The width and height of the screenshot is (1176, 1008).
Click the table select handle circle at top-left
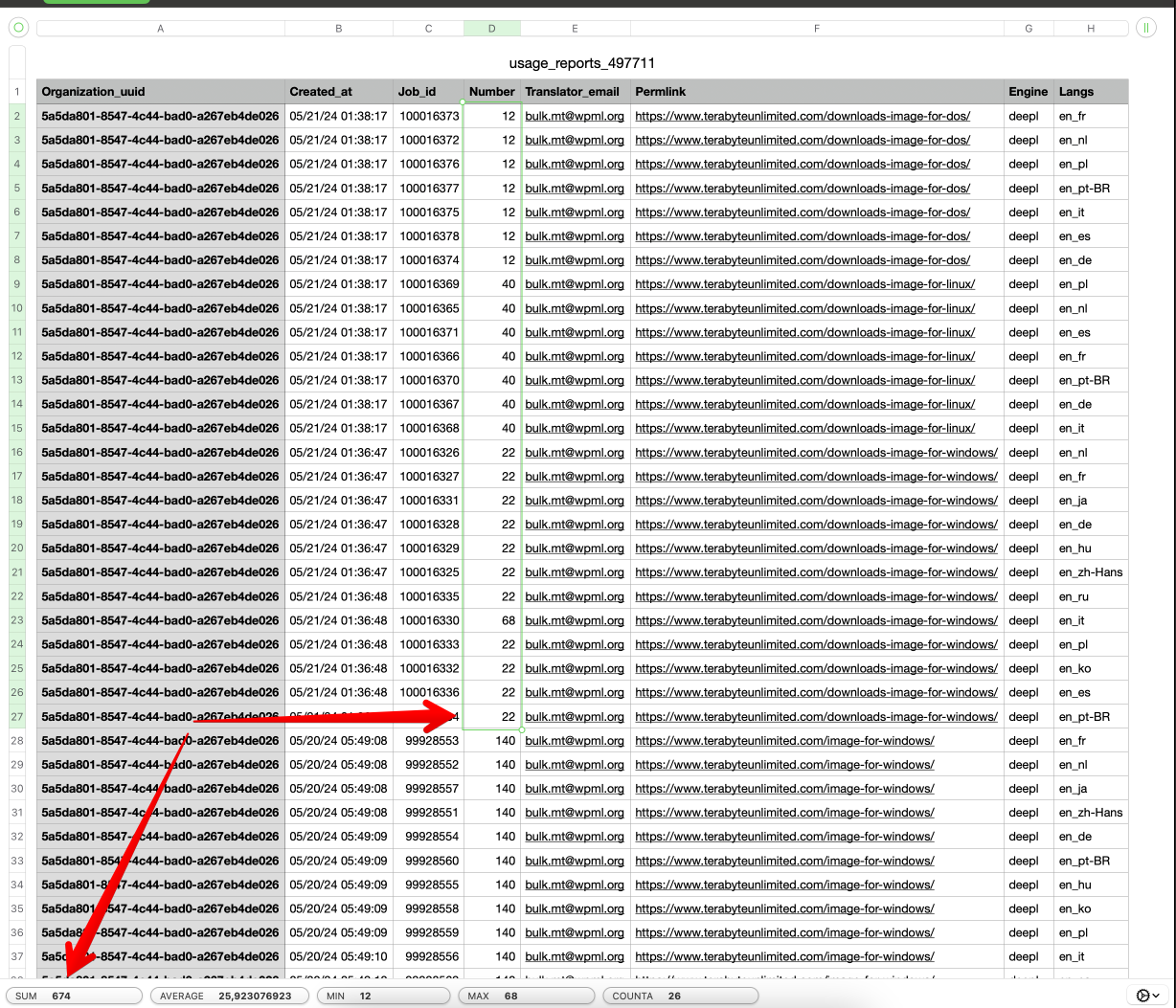click(x=17, y=29)
